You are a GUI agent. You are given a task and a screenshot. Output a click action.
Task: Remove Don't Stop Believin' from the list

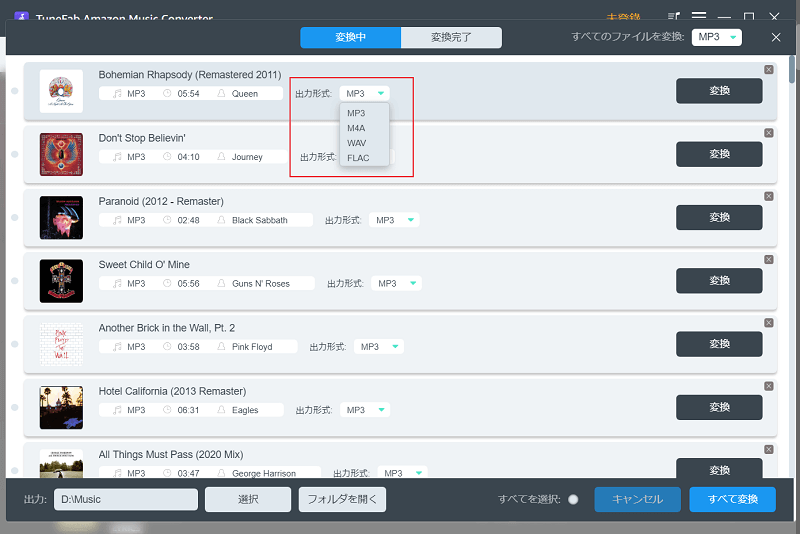click(768, 133)
